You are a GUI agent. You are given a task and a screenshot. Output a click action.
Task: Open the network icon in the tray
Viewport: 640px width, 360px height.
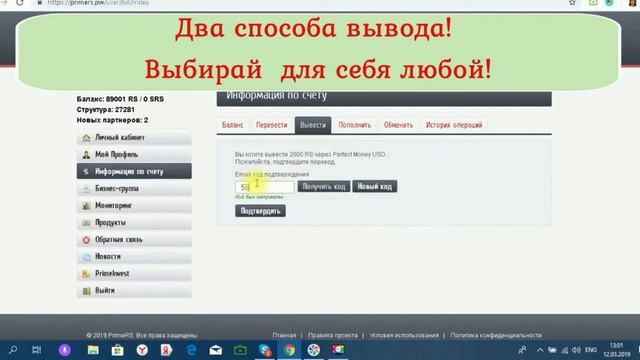click(x=564, y=350)
